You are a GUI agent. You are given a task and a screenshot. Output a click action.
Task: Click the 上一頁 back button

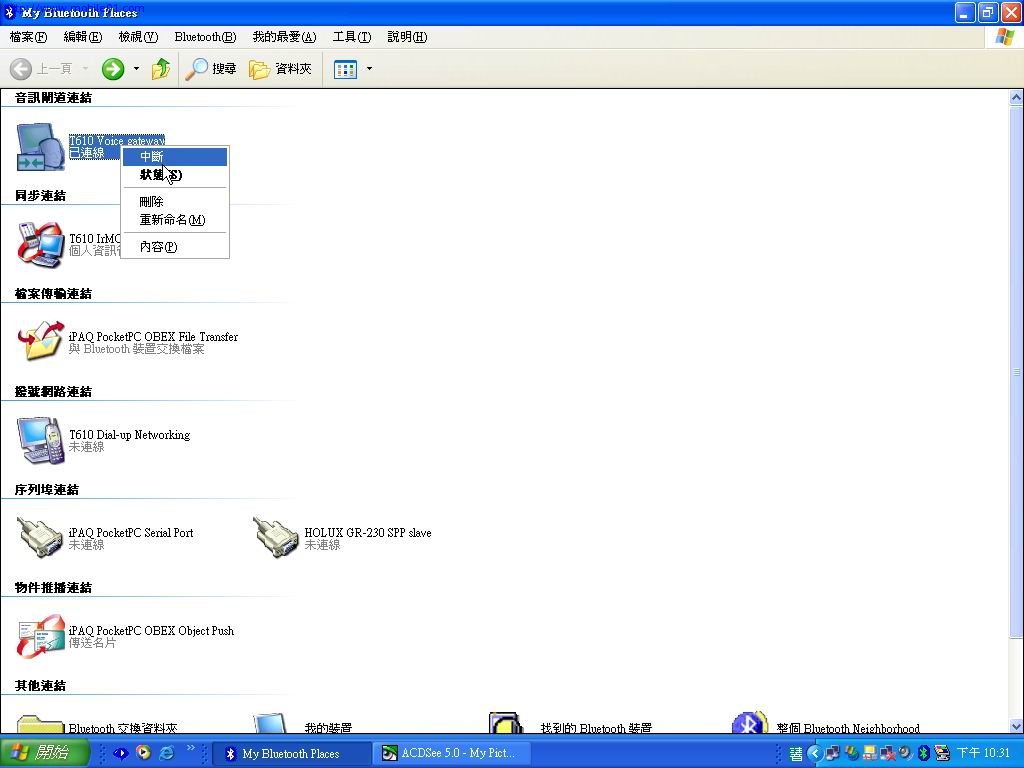point(41,69)
